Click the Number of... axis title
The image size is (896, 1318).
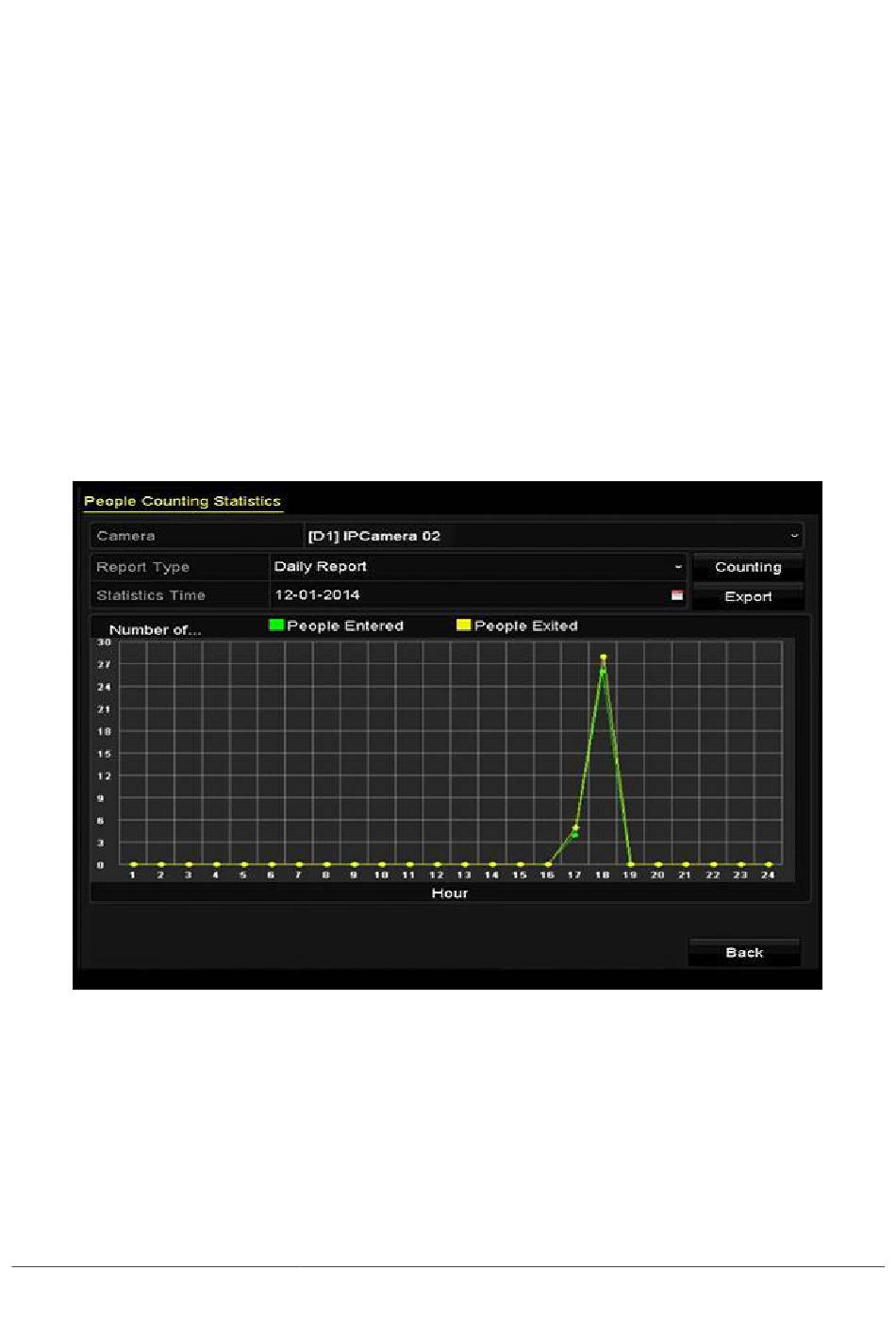tap(155, 629)
